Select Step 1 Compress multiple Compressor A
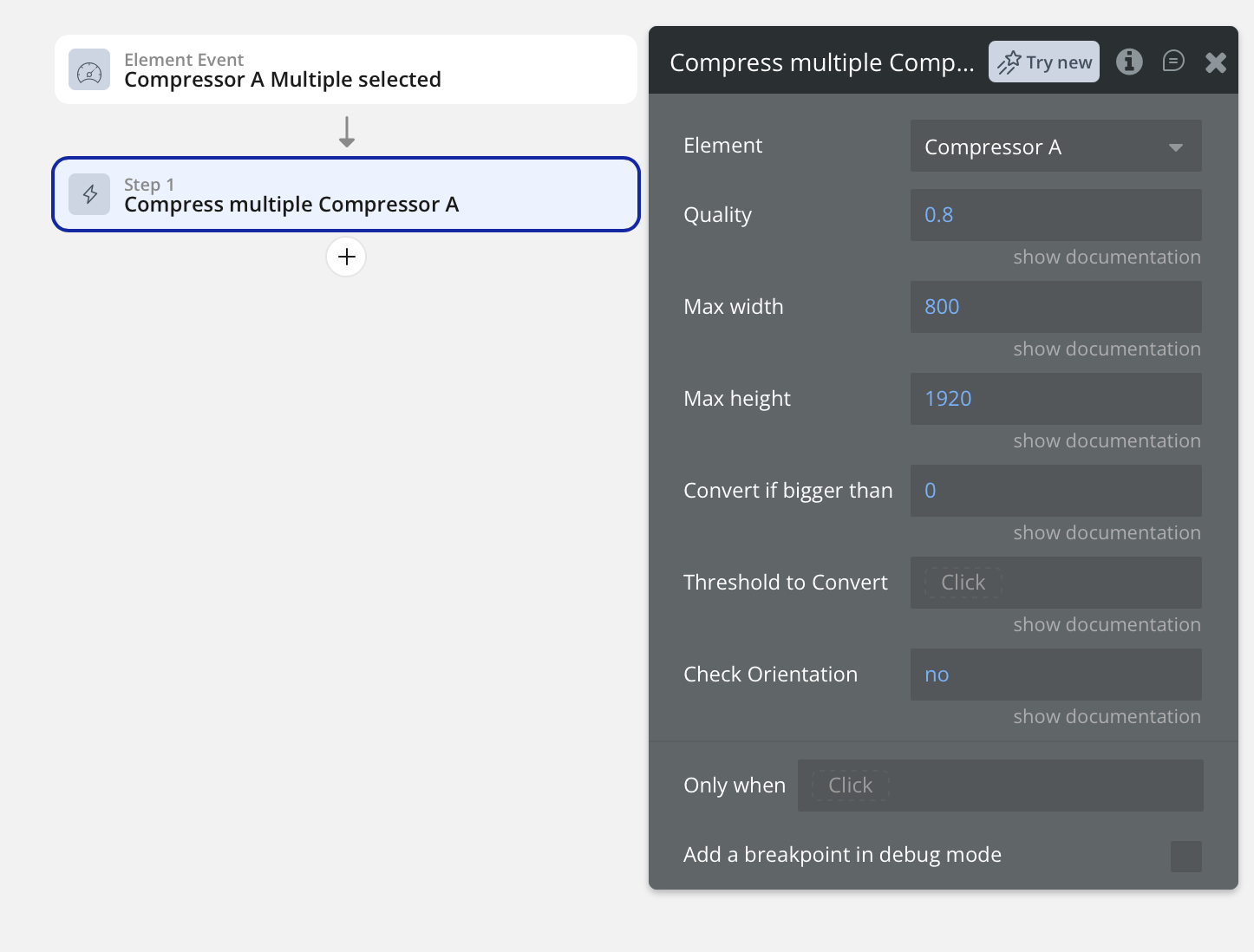 345,195
